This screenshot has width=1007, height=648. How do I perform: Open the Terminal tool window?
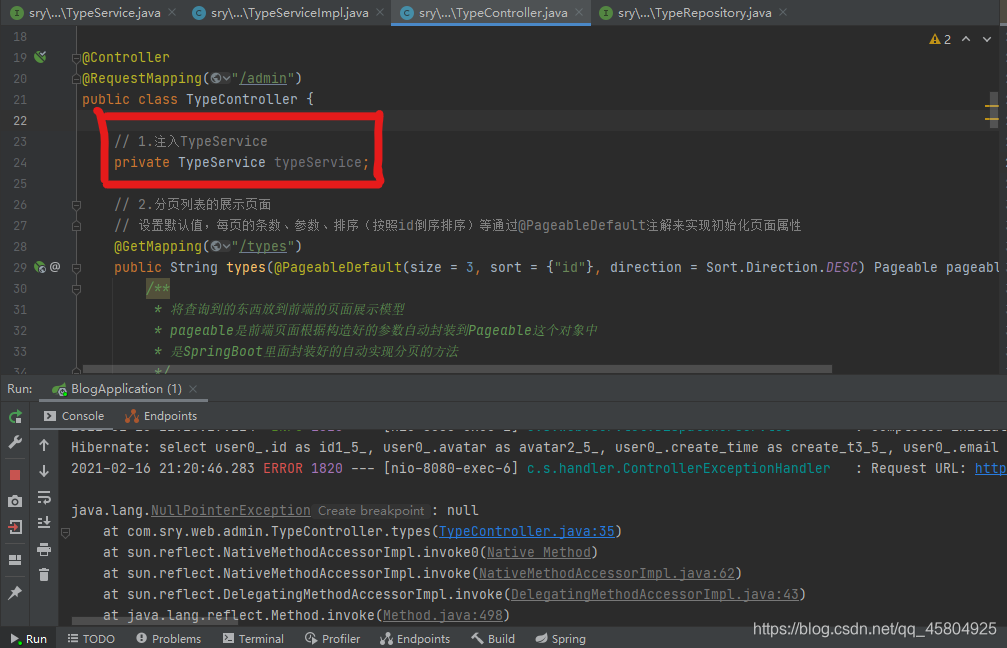253,639
